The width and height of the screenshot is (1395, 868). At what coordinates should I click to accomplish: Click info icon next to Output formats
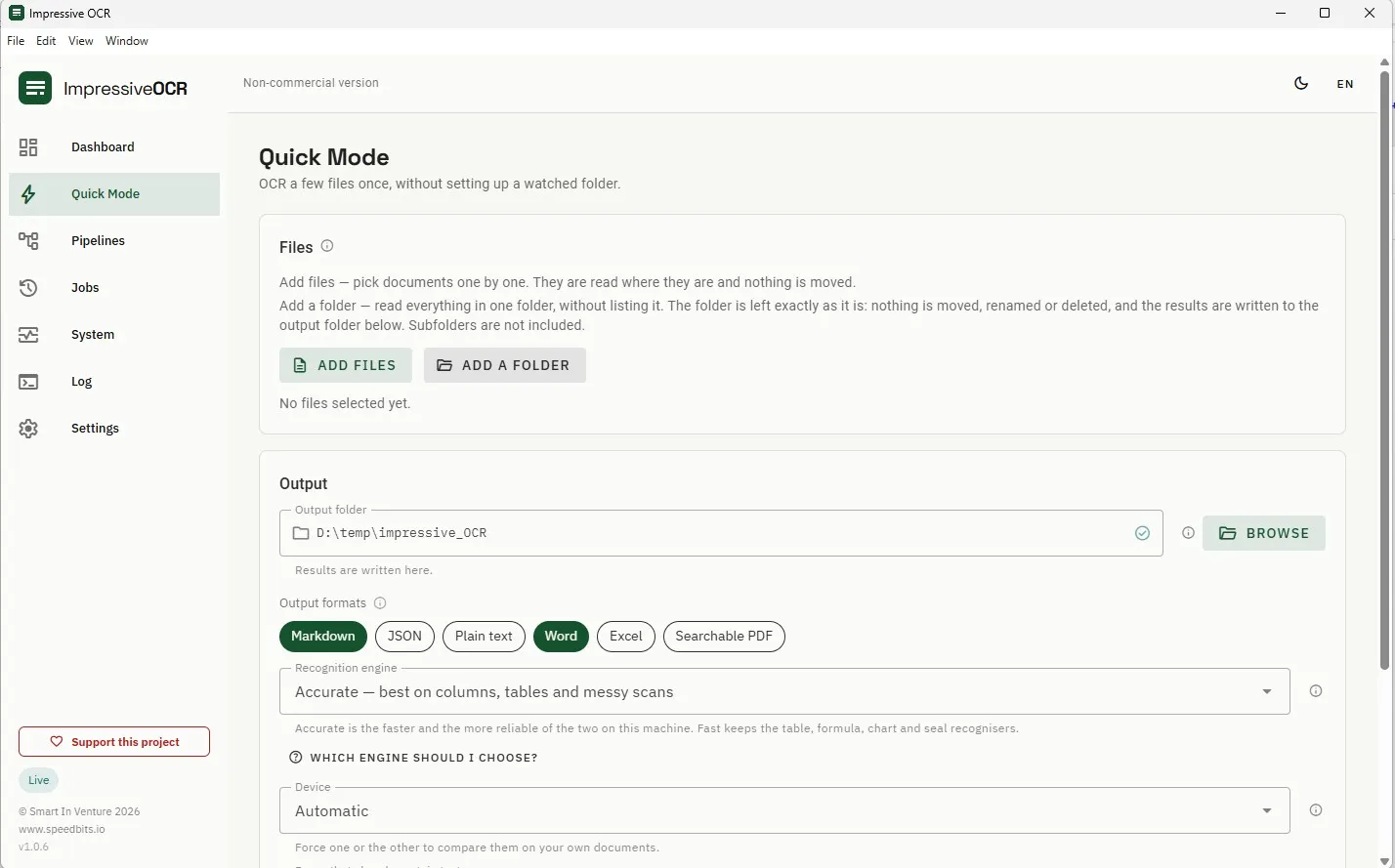380,603
